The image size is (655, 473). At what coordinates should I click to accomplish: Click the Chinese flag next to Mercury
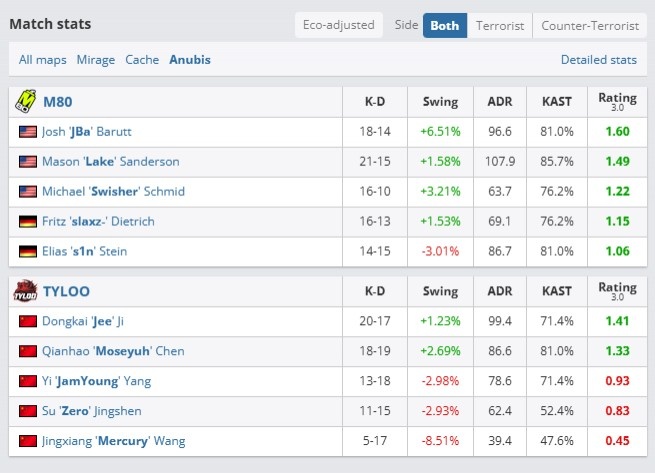28,441
